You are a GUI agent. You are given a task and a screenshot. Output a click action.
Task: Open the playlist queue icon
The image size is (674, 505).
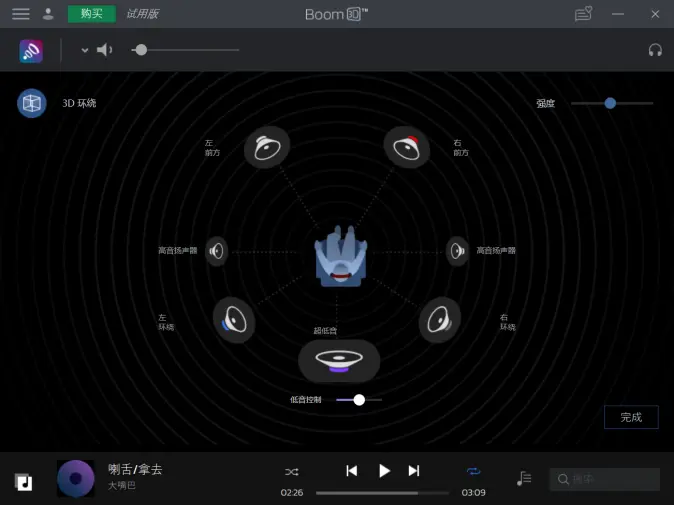point(524,478)
